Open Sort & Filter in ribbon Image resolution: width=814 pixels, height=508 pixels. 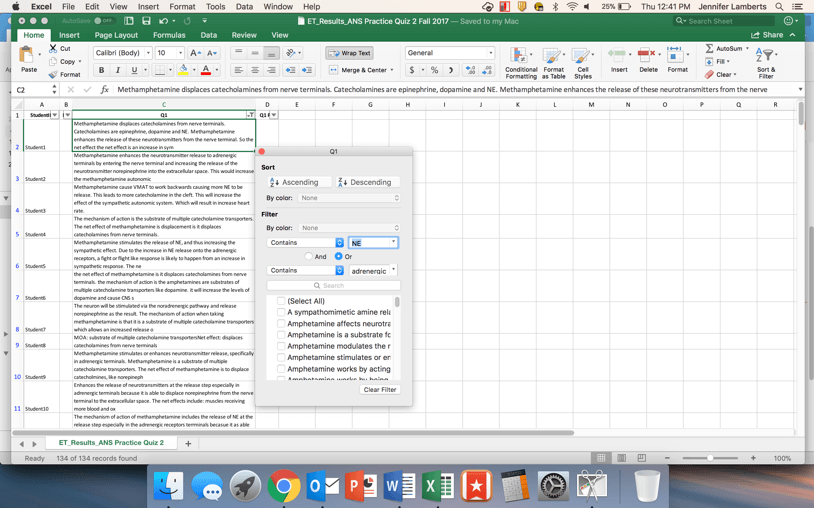[766, 63]
